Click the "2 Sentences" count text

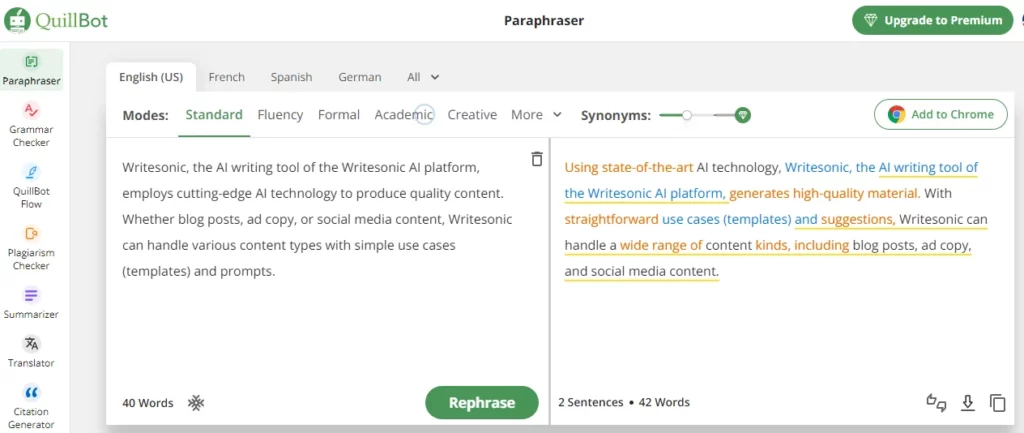coord(591,402)
